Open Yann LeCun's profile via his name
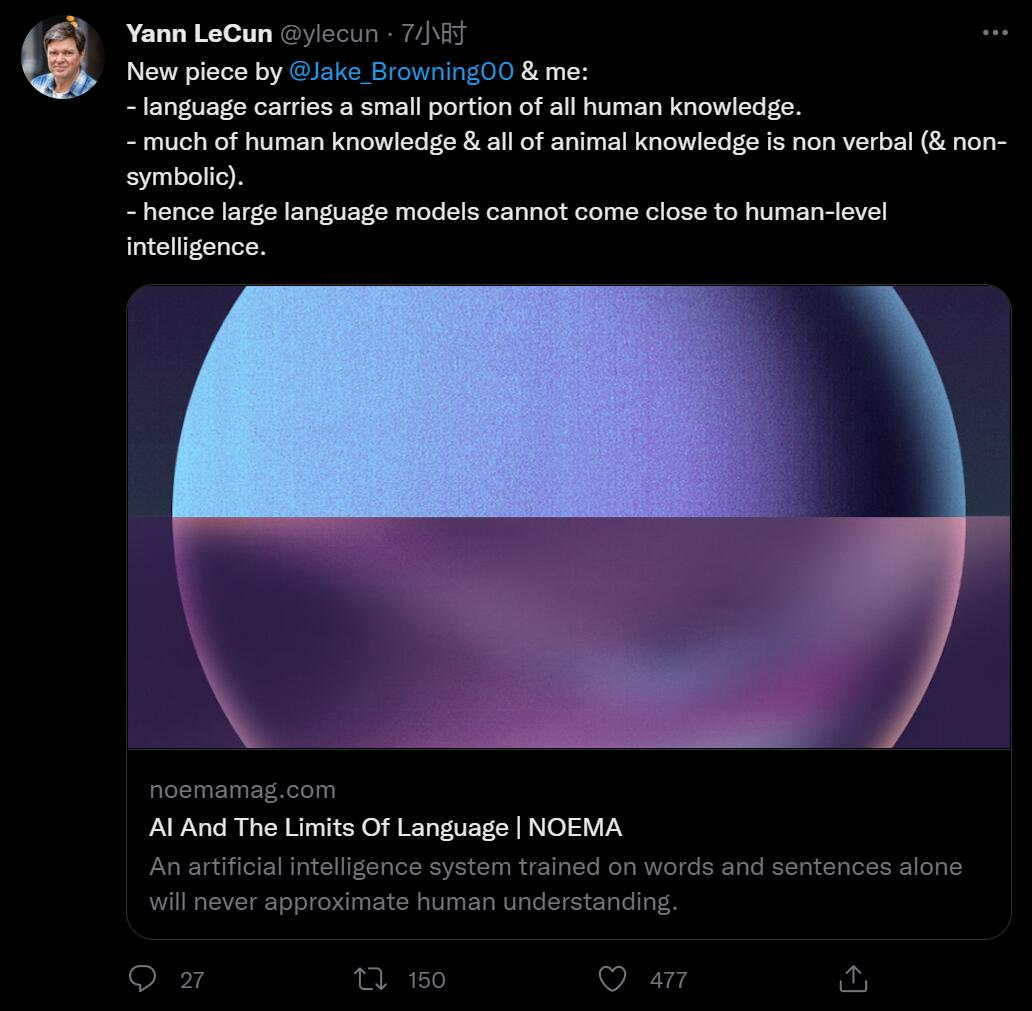 pos(198,32)
